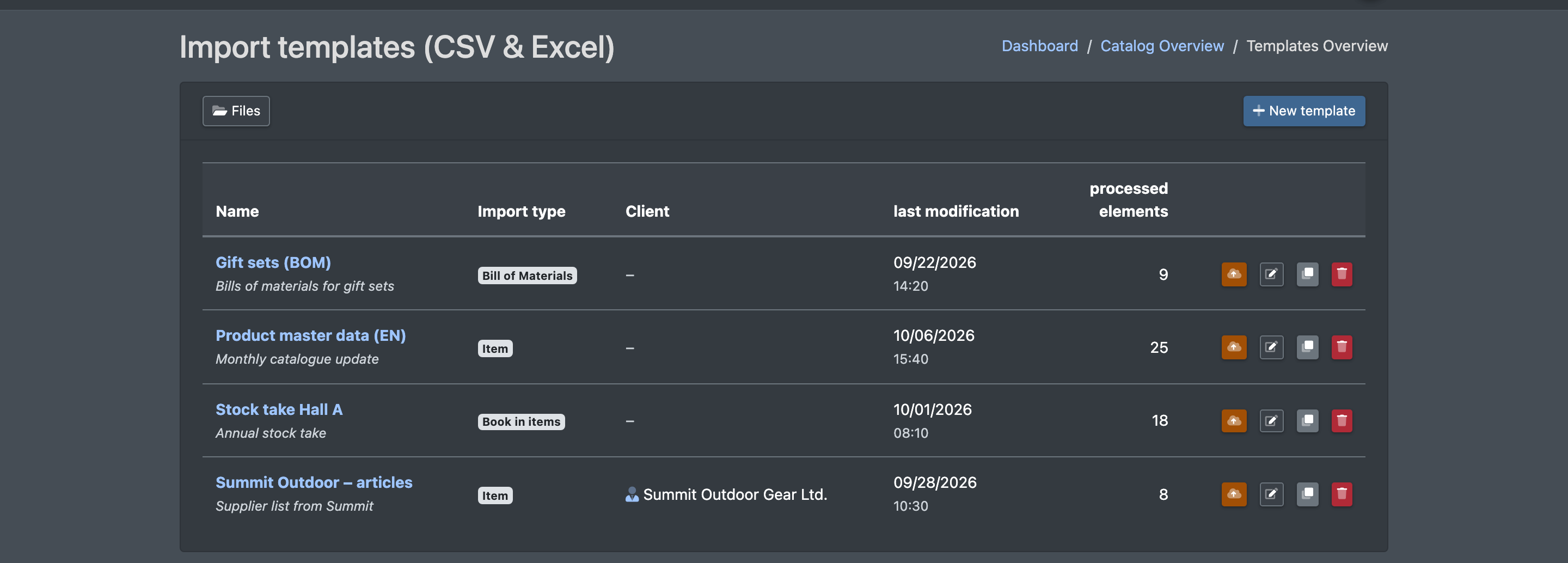Upload file for Stock take Hall A
The image size is (1568, 563).
(x=1234, y=420)
